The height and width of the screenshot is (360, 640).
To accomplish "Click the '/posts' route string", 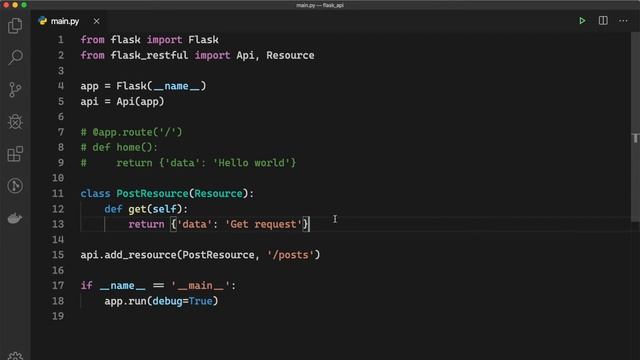I will tap(290, 255).
